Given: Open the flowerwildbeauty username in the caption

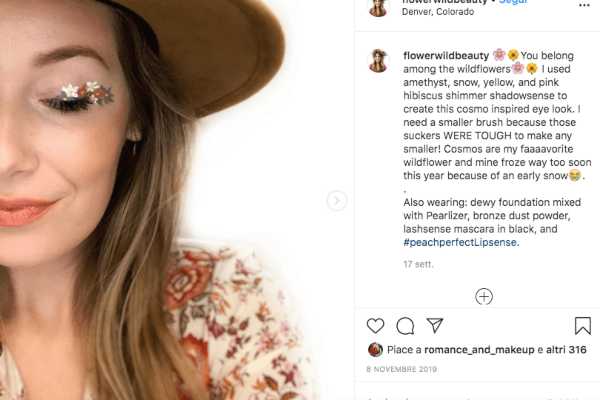Looking at the screenshot, I should click(445, 54).
